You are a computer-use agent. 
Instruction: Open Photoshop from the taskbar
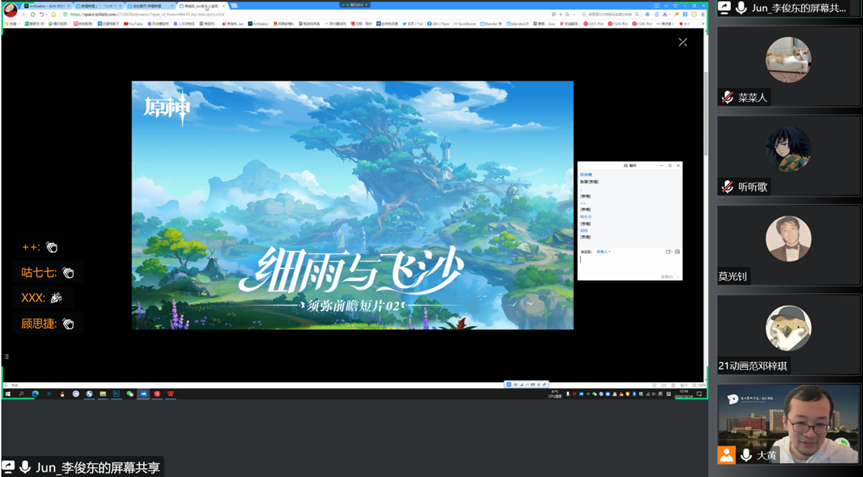click(117, 394)
